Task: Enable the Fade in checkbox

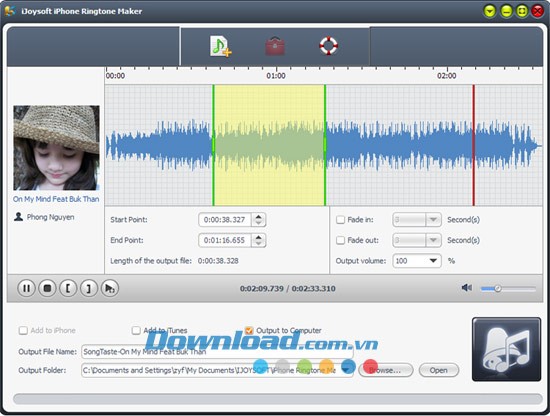Action: coord(340,220)
